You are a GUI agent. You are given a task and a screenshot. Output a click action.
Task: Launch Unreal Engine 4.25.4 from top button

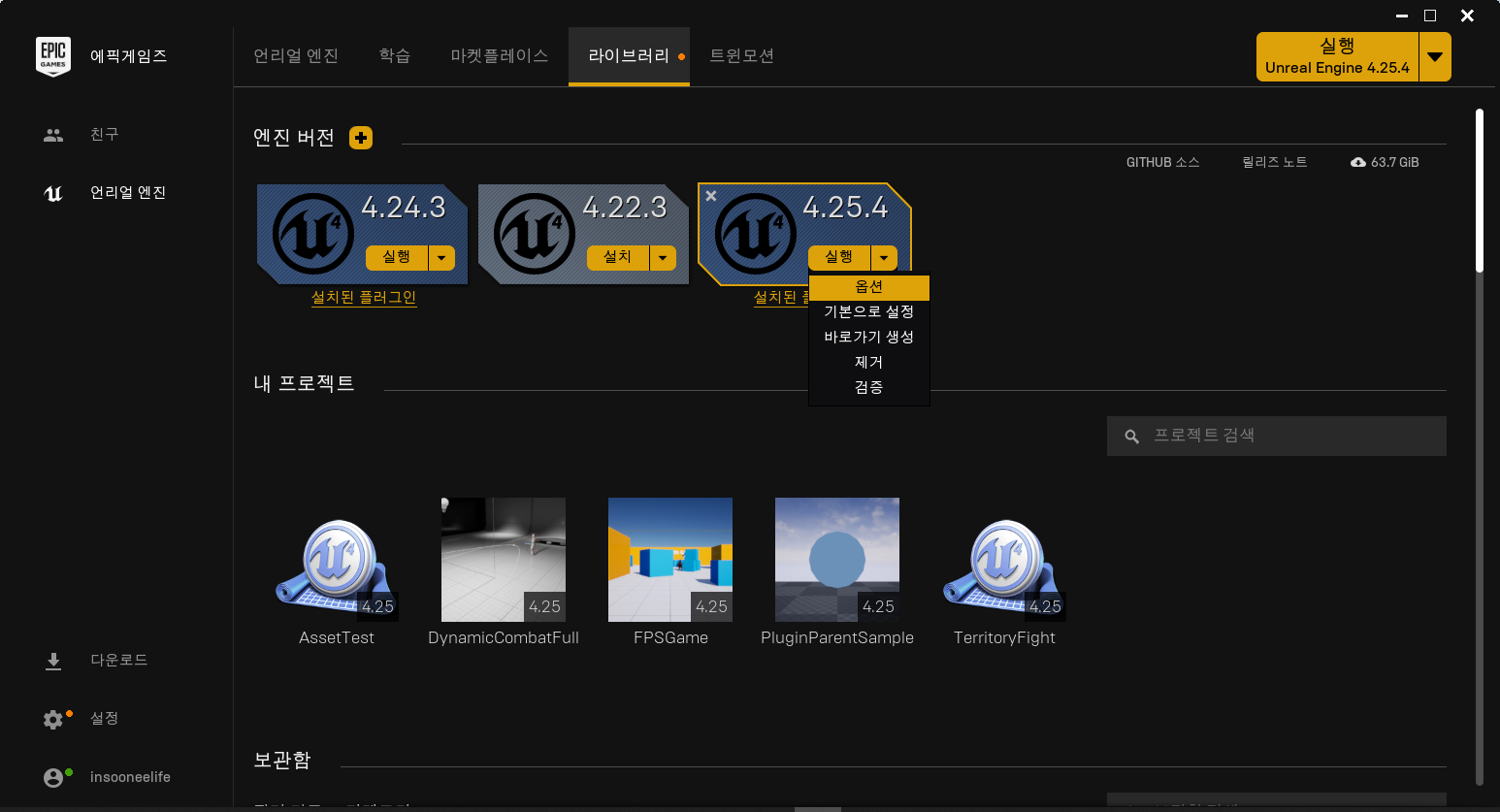point(1337,56)
